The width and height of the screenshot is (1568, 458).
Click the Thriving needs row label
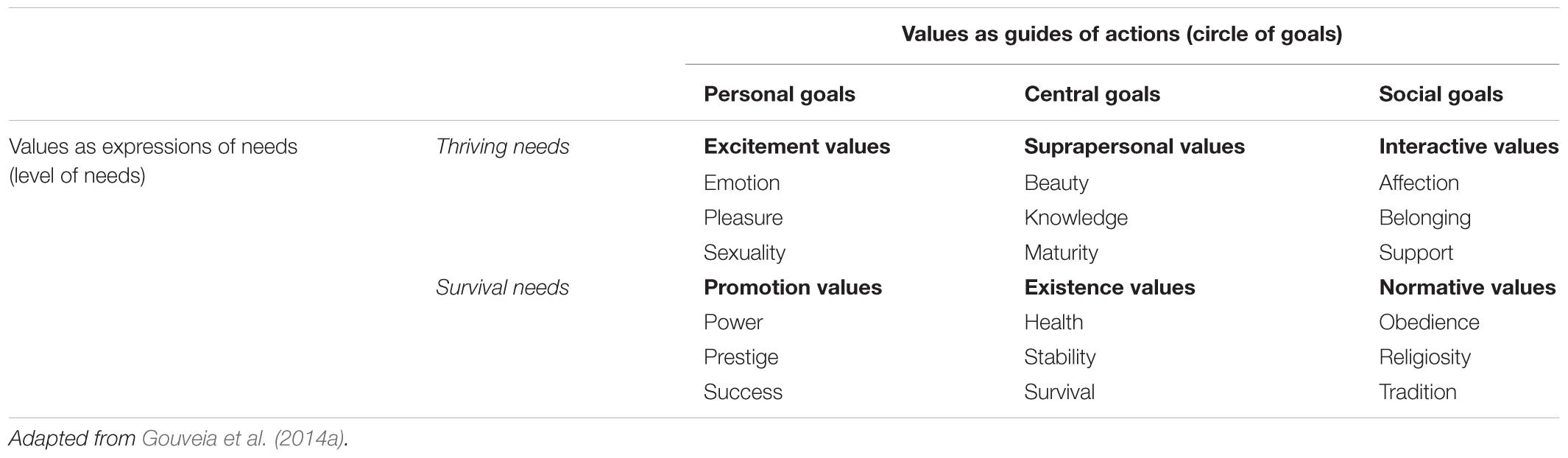[503, 147]
